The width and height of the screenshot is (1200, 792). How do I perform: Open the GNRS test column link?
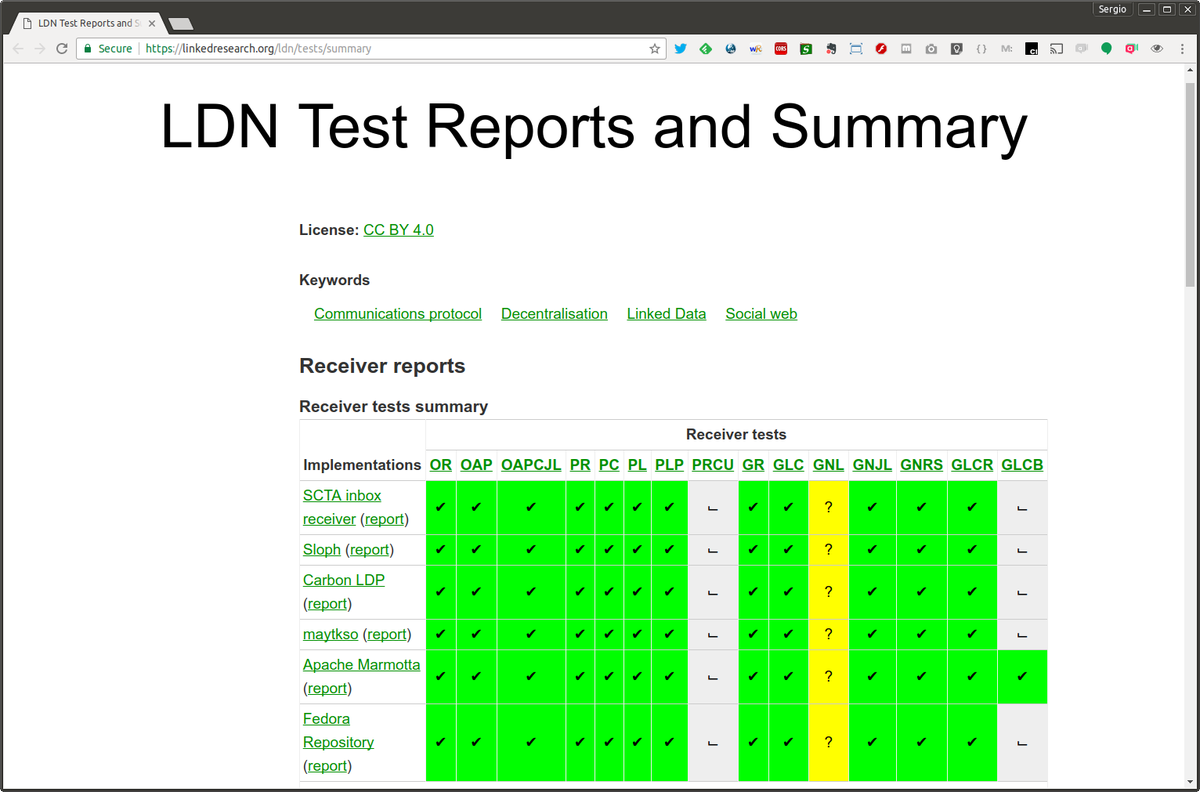922,465
